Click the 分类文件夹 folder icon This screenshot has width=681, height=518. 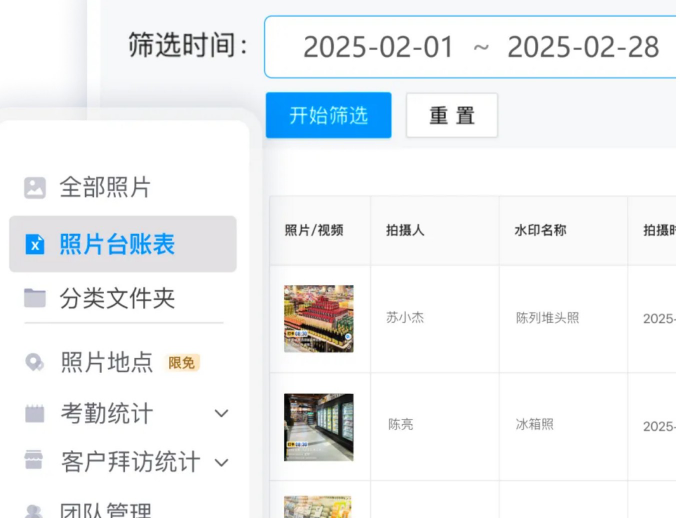[x=35, y=298]
